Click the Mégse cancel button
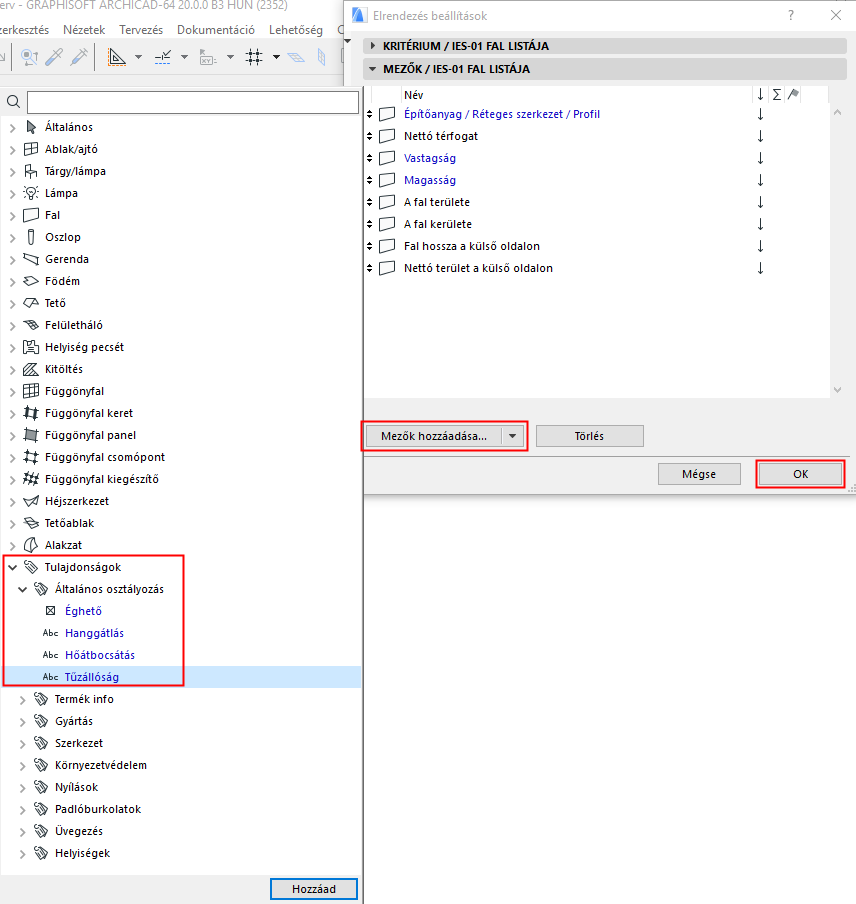The image size is (856, 904). coord(699,474)
